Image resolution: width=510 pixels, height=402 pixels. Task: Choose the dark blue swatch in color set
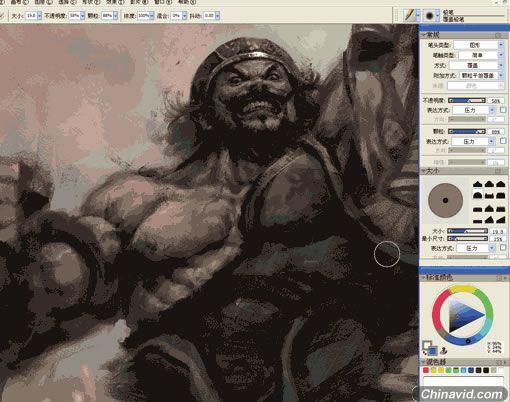[x=471, y=370]
